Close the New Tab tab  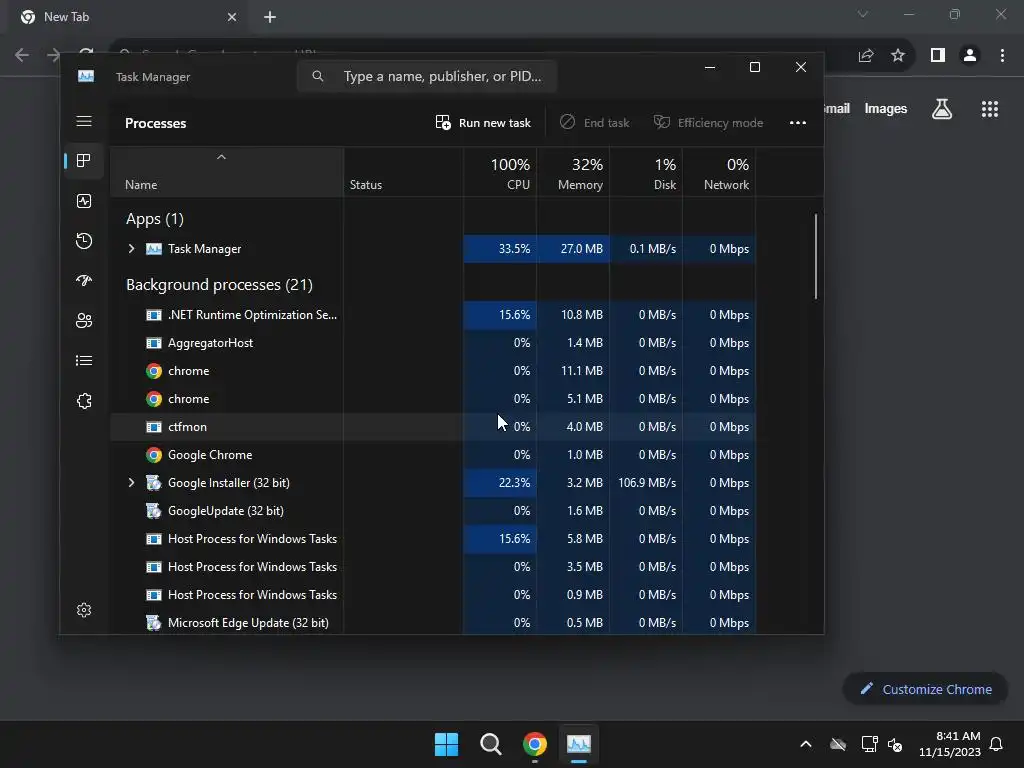pos(232,17)
